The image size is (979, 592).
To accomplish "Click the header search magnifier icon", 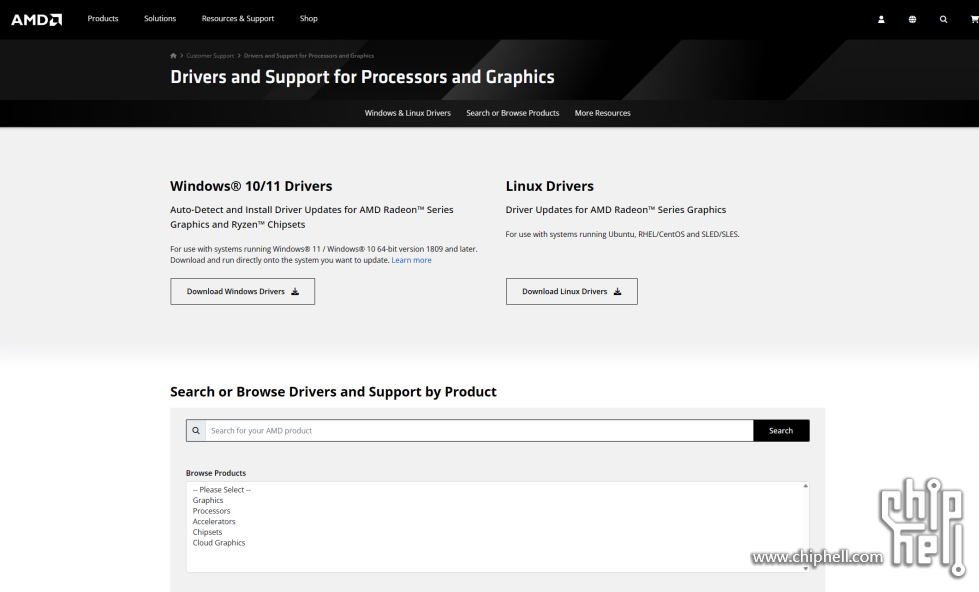I will [943, 19].
